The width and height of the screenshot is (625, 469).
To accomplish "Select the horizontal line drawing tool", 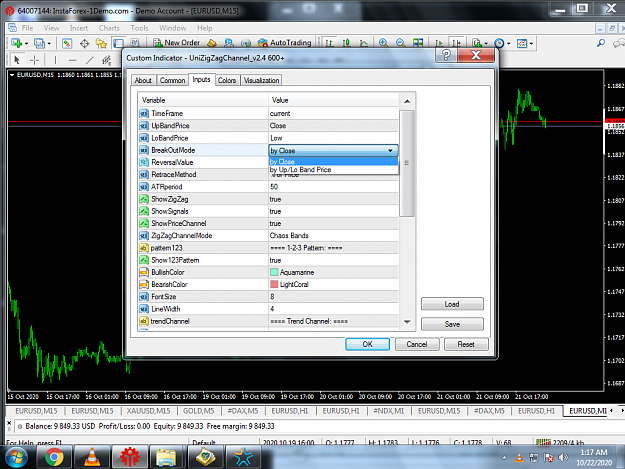I will click(72, 60).
